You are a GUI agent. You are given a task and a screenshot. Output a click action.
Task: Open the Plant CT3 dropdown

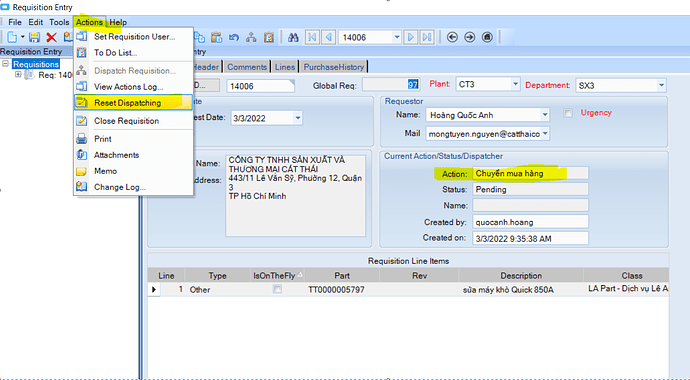pos(515,84)
